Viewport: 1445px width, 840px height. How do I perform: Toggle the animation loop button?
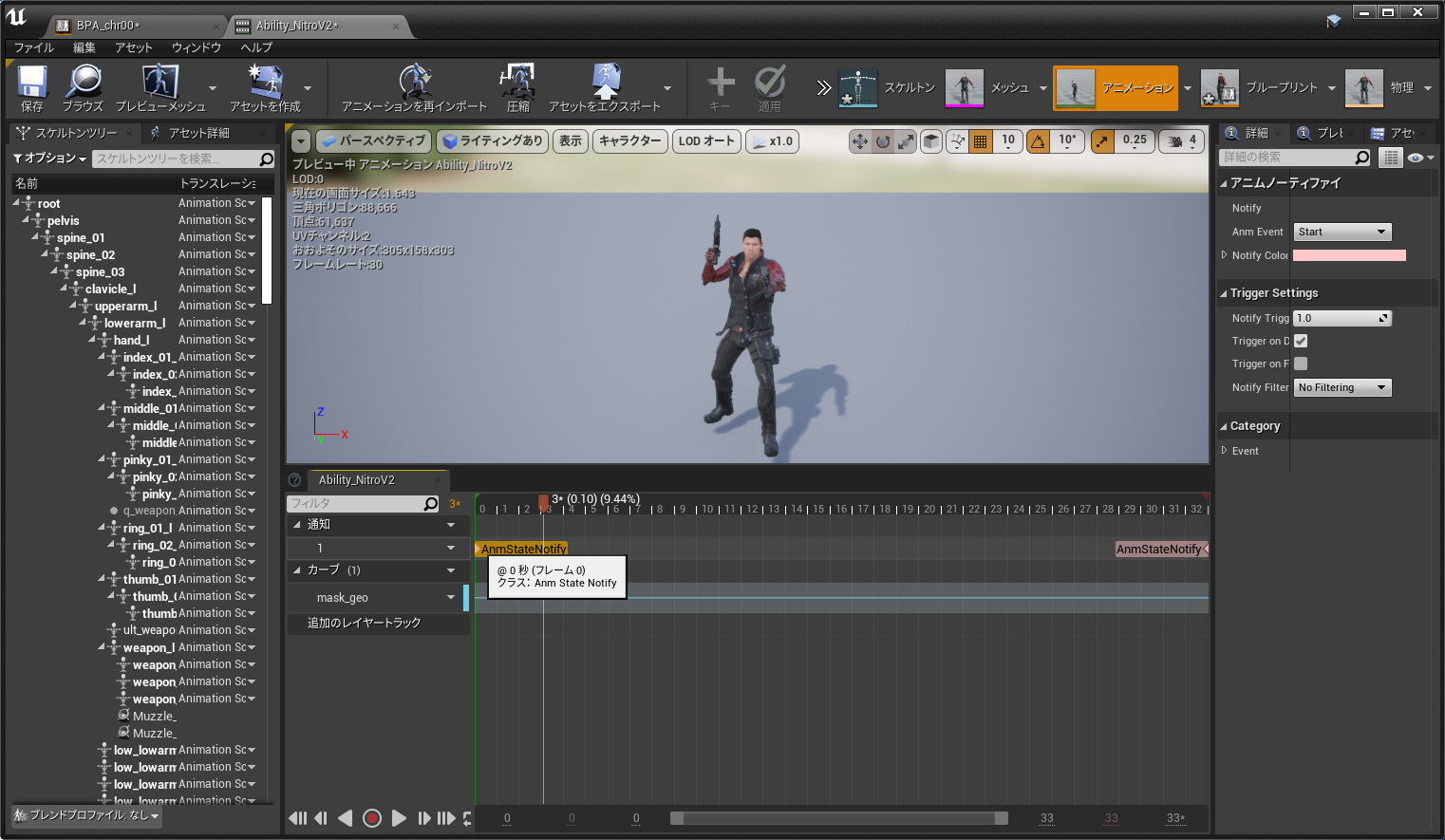click(467, 818)
